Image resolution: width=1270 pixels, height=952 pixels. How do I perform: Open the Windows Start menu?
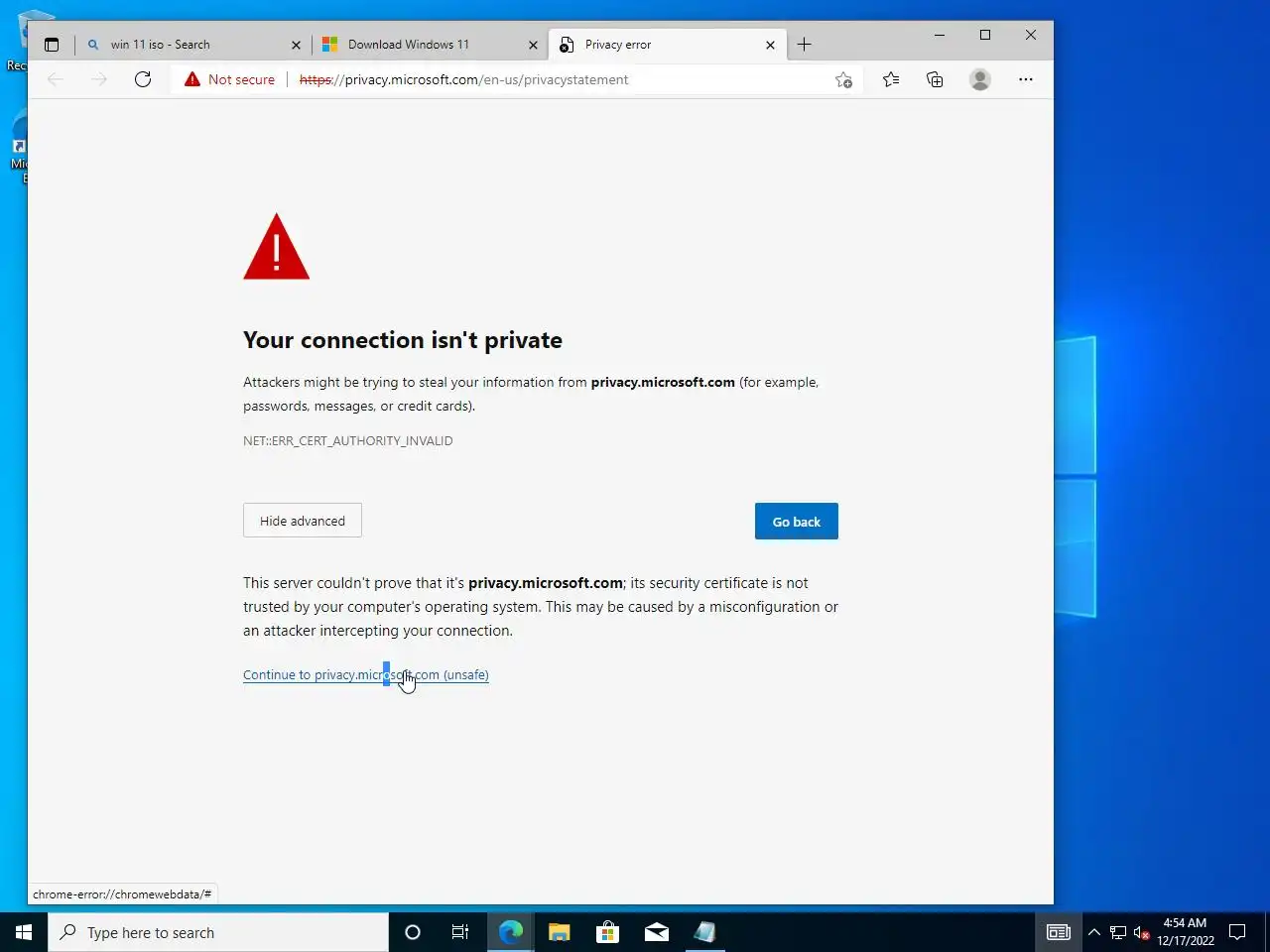24,932
